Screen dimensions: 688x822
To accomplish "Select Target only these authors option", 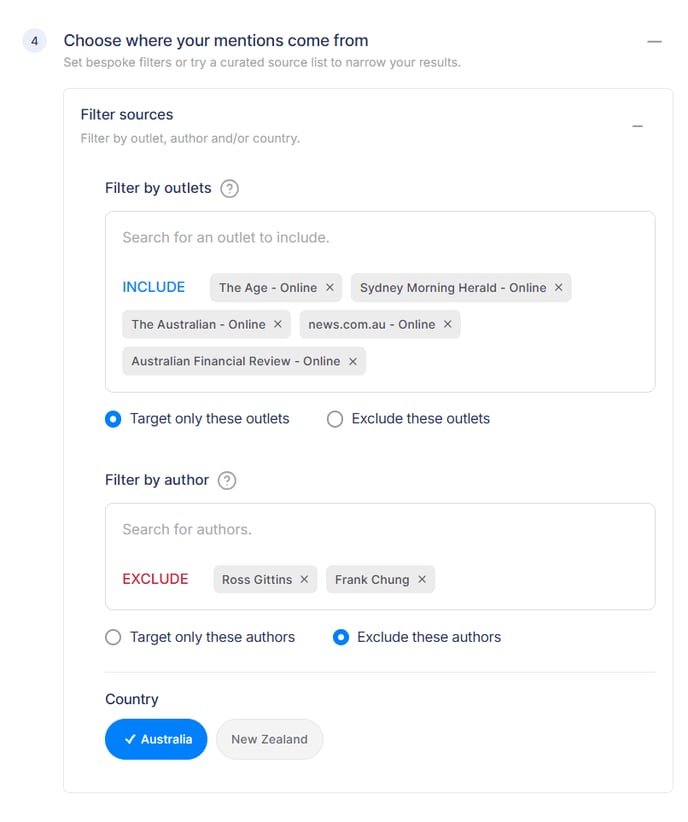I will pyautogui.click(x=114, y=637).
